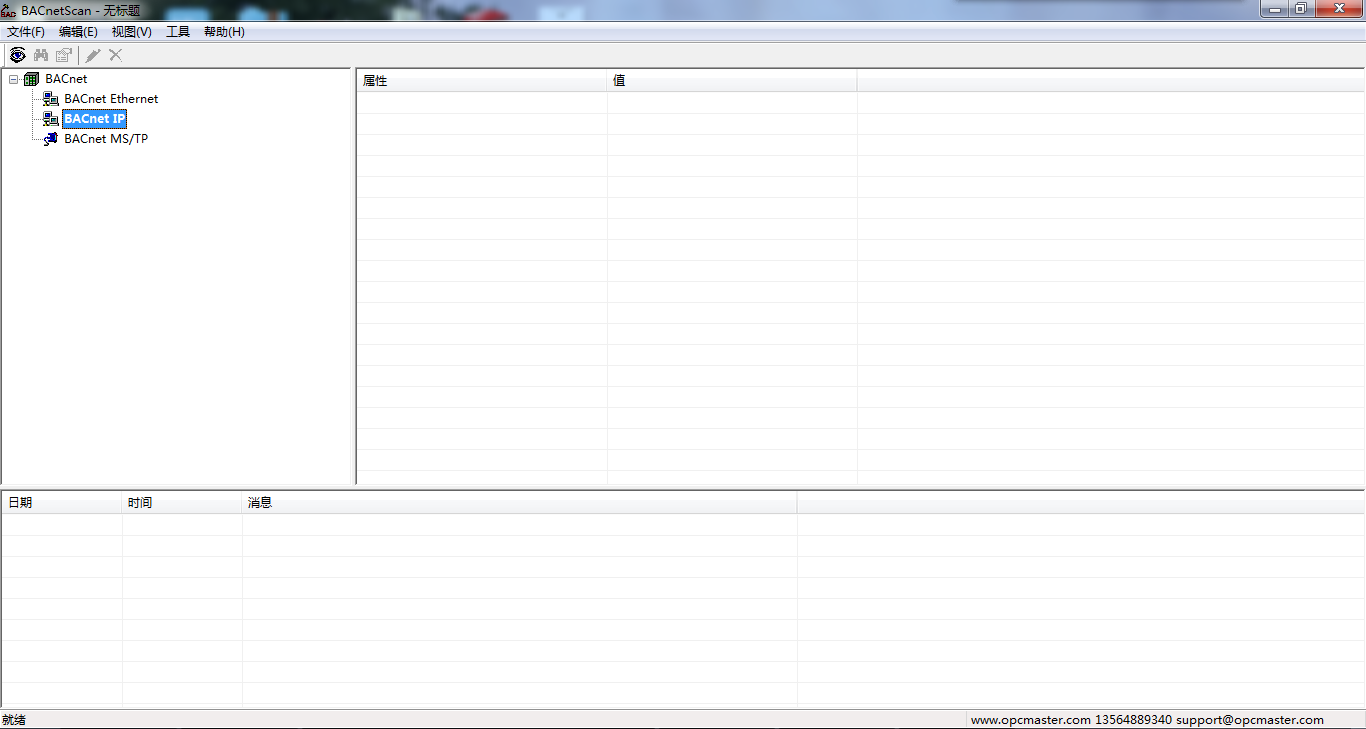This screenshot has width=1366, height=729.
Task: Click the BACnet root node icon
Action: pos(32,79)
